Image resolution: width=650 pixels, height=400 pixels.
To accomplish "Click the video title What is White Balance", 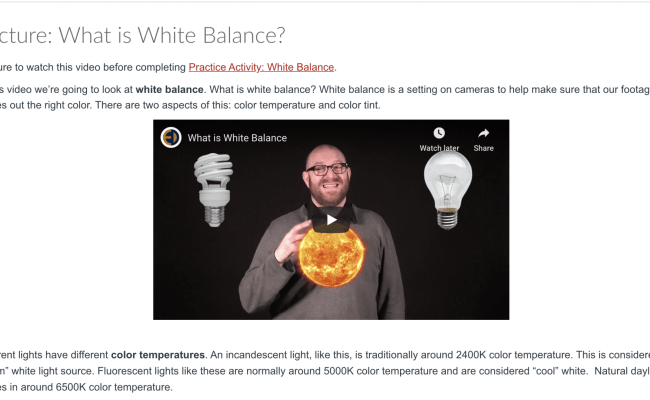I will click(x=237, y=138).
